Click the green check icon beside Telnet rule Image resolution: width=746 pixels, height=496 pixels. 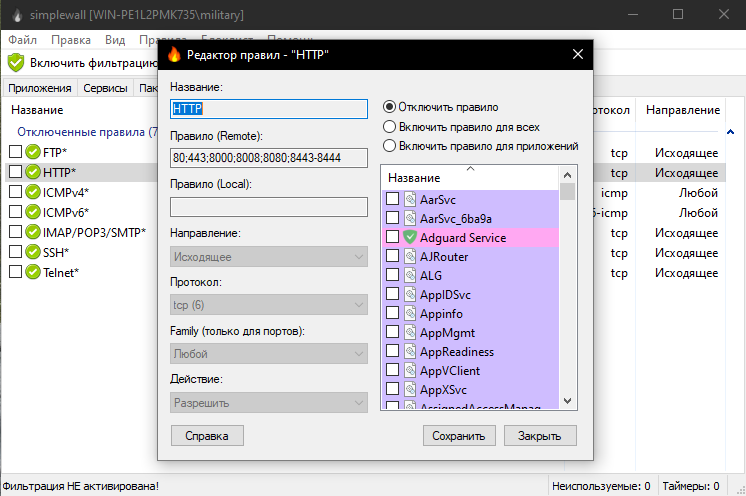coord(33,272)
